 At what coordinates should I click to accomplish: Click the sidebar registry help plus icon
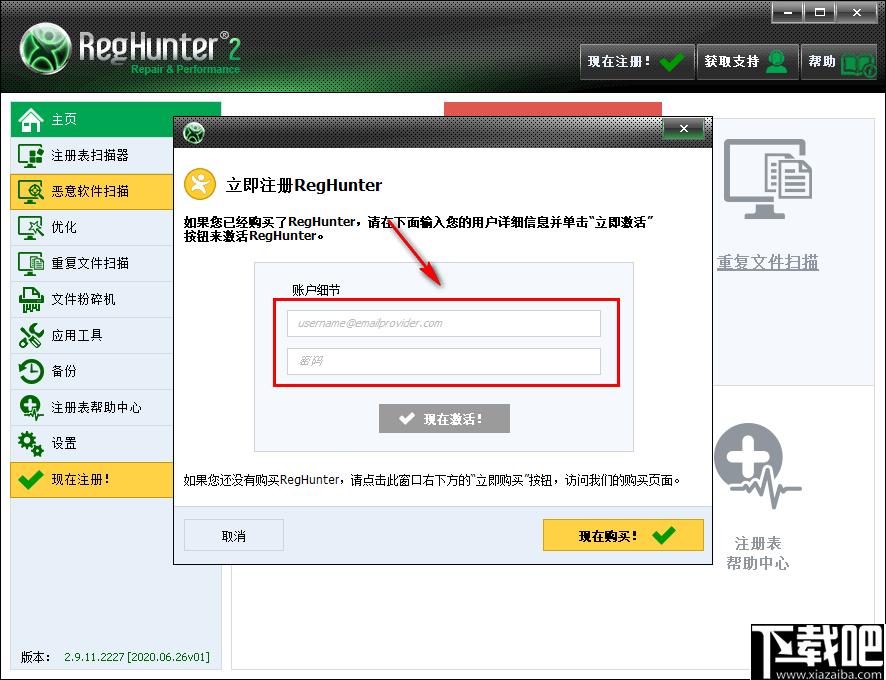31,408
